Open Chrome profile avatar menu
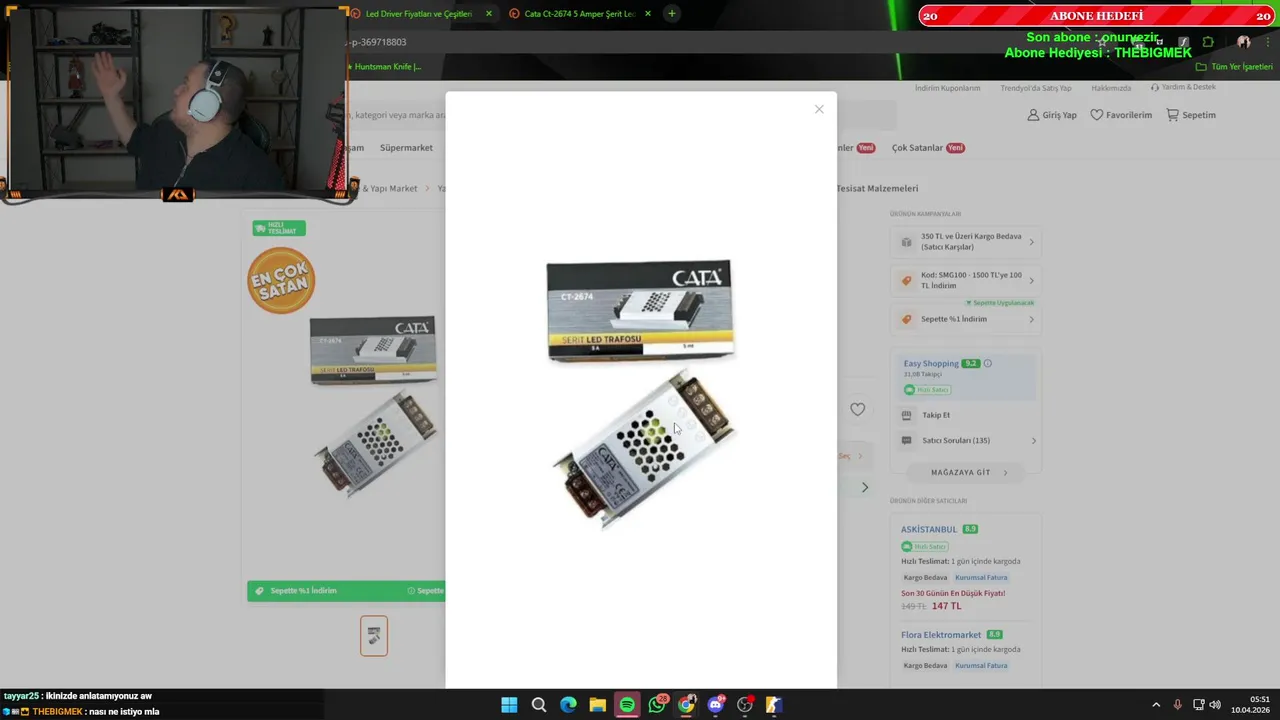The height and width of the screenshot is (720, 1280). 1243,42
